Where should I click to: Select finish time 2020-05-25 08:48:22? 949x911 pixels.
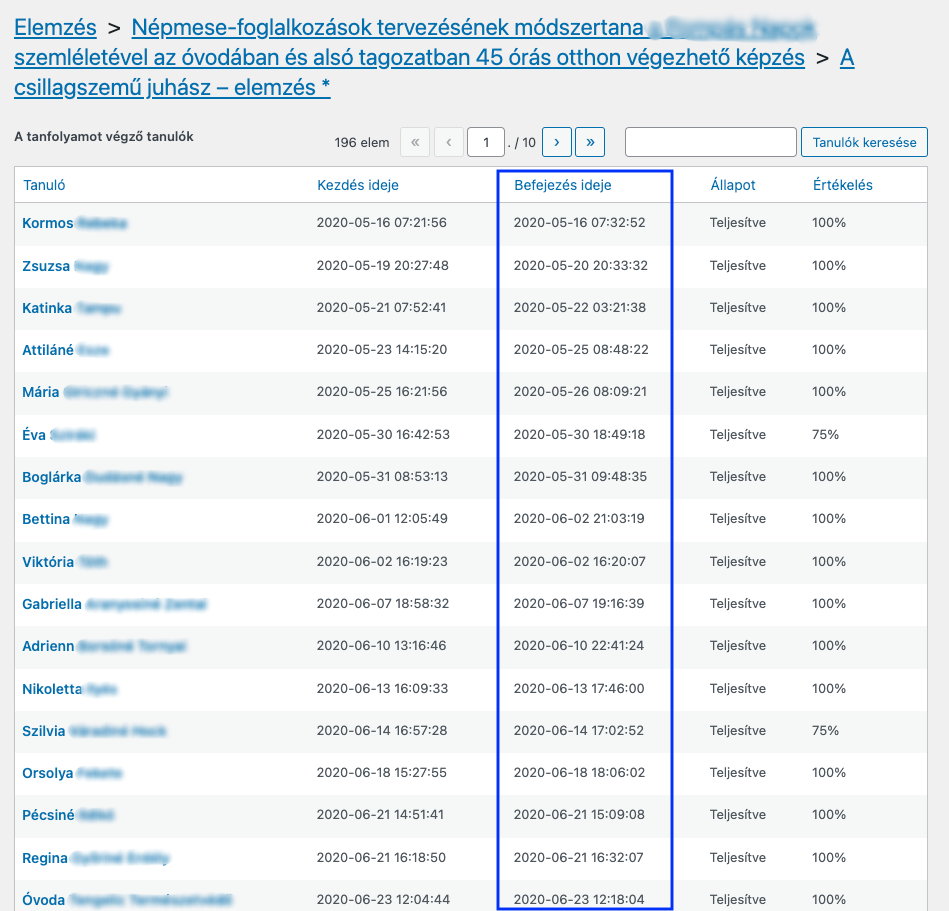click(581, 350)
